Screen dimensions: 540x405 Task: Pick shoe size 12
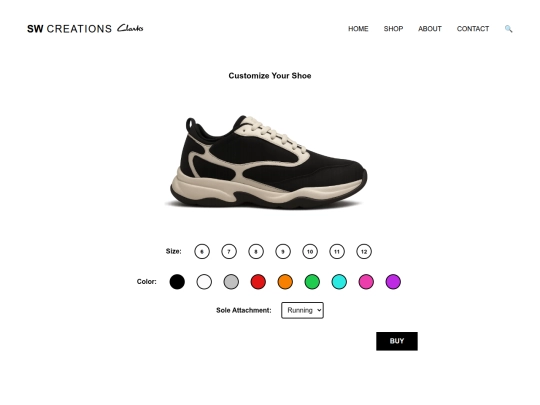click(x=364, y=251)
